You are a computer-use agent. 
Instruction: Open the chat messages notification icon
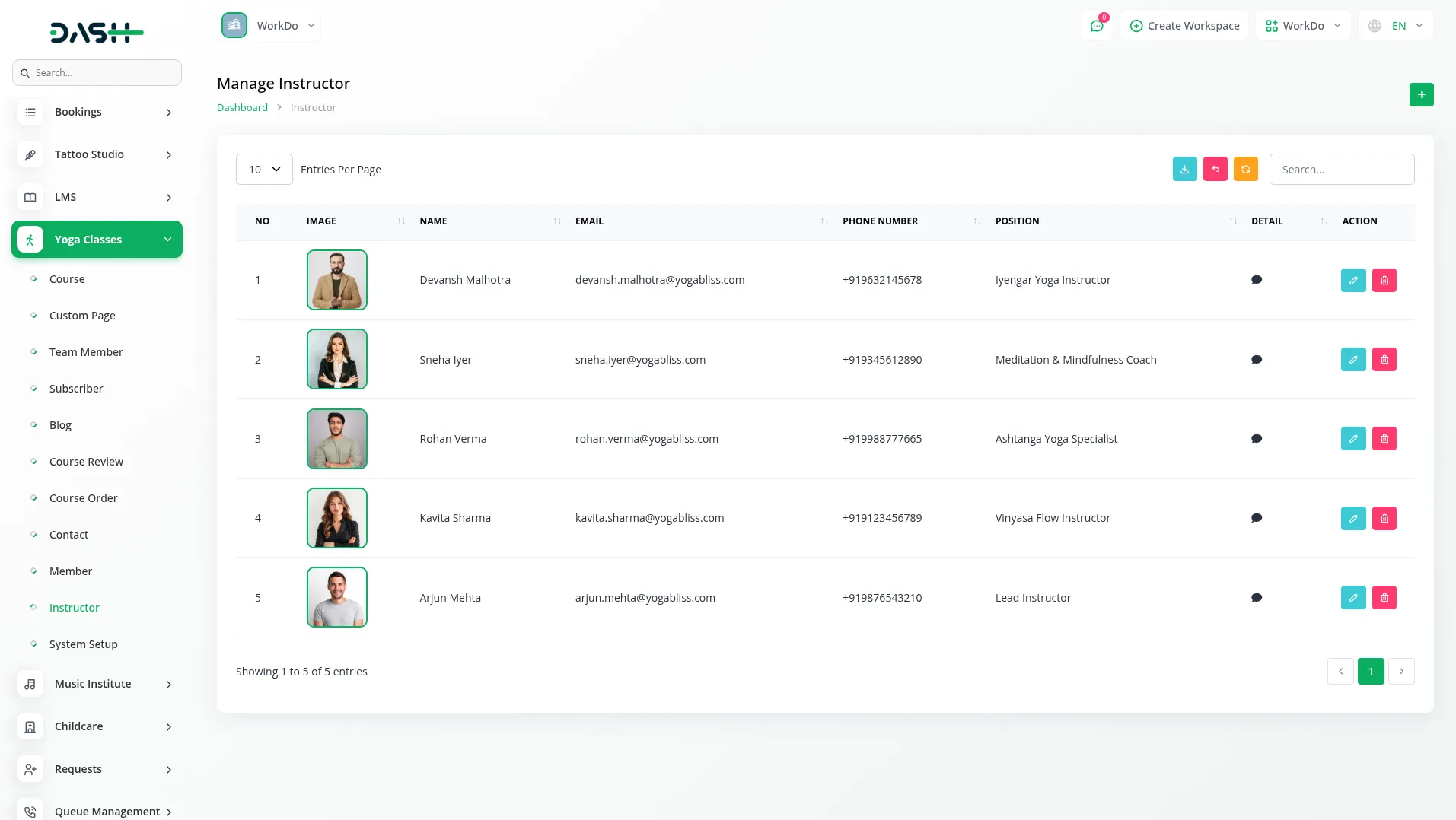click(x=1096, y=26)
